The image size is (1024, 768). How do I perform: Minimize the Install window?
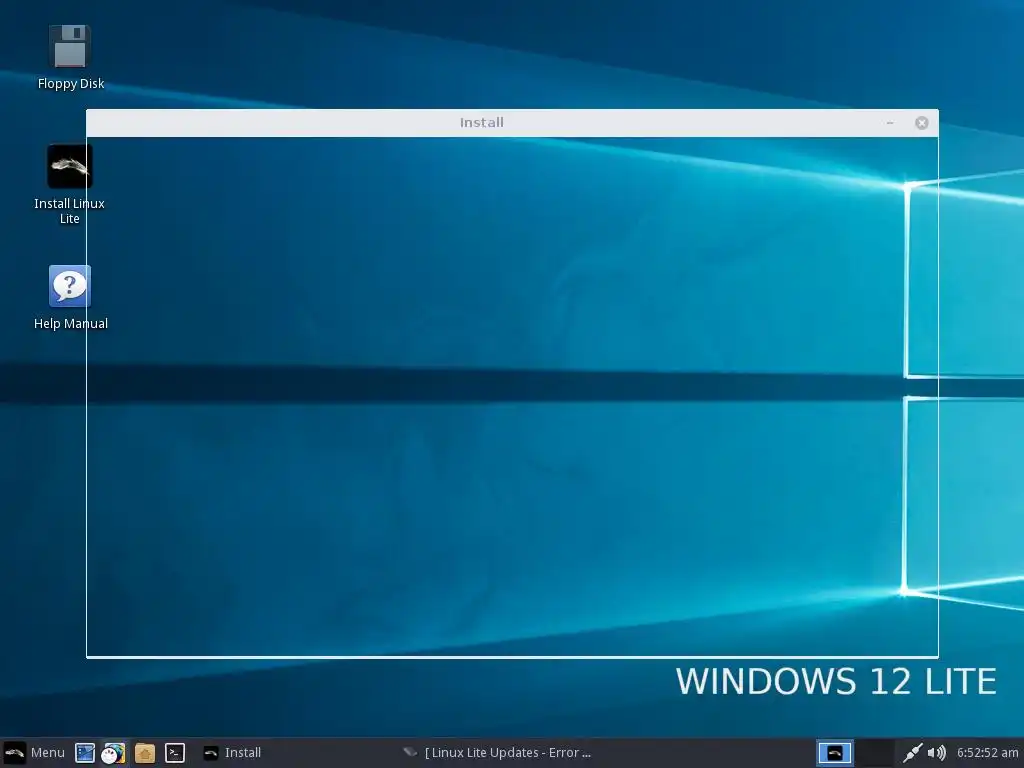(x=889, y=123)
